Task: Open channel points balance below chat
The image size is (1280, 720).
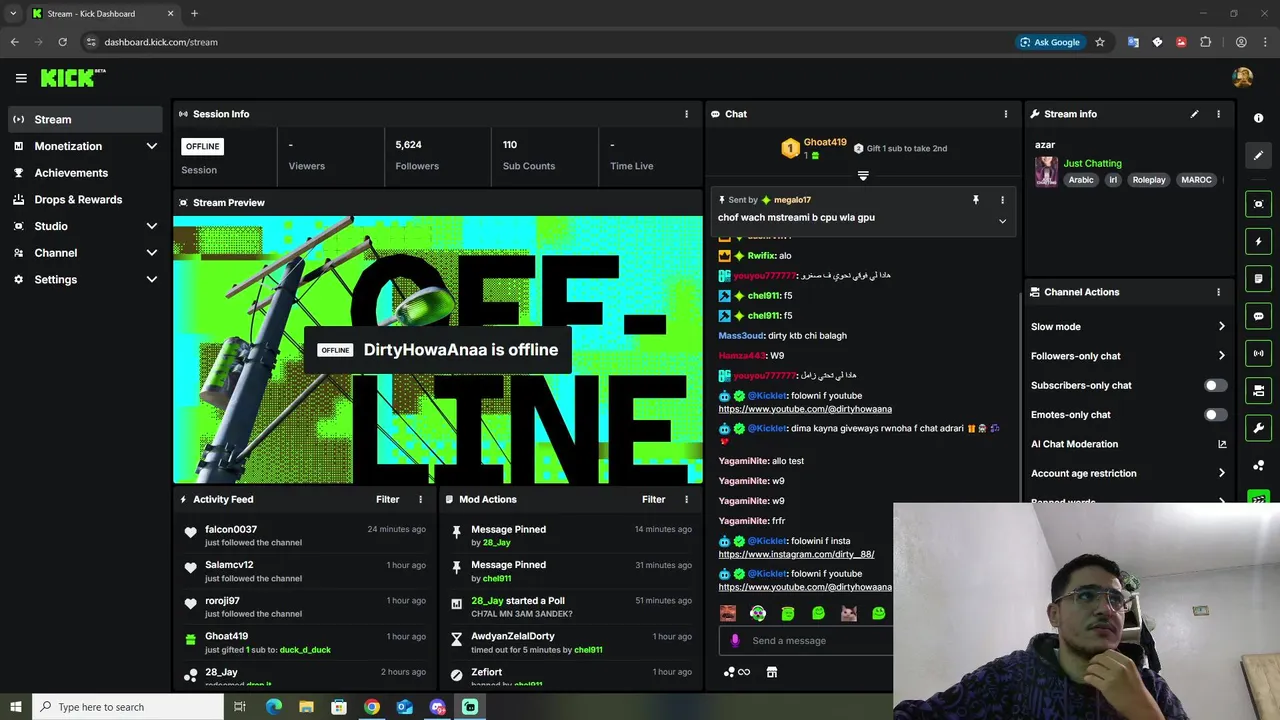Action: point(737,672)
